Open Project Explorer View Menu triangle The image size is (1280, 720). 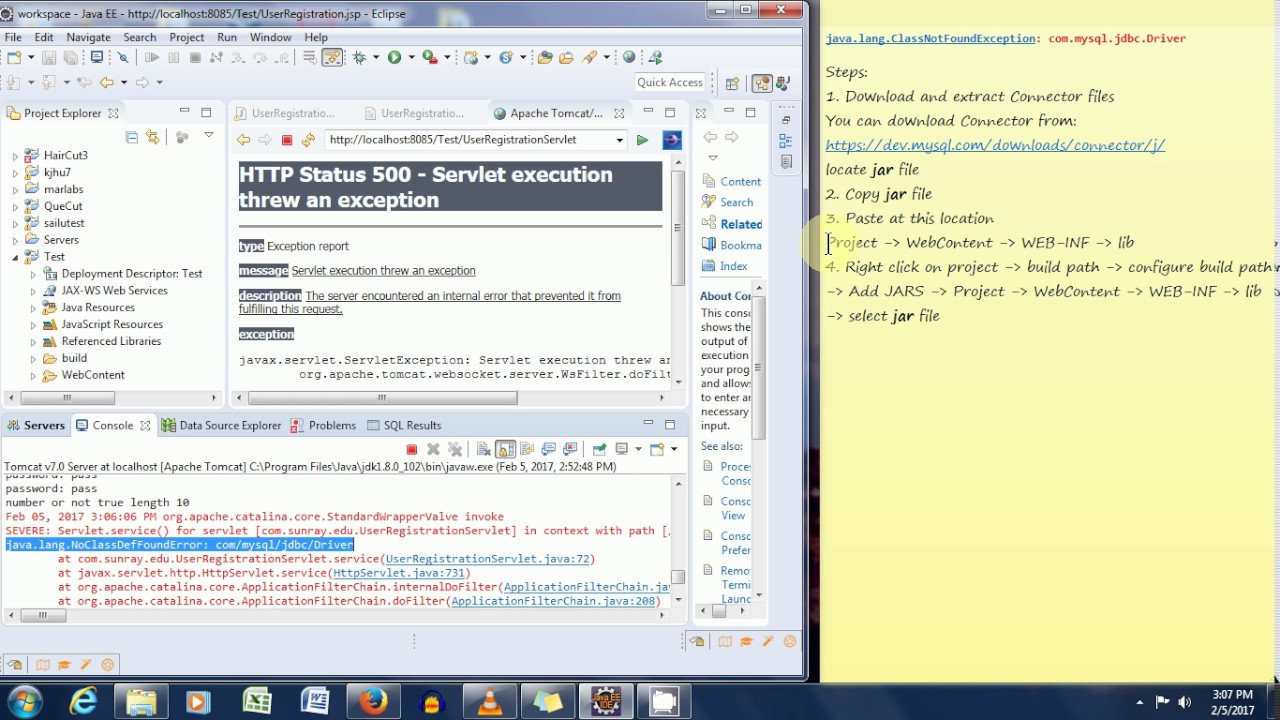pyautogui.click(x=208, y=135)
